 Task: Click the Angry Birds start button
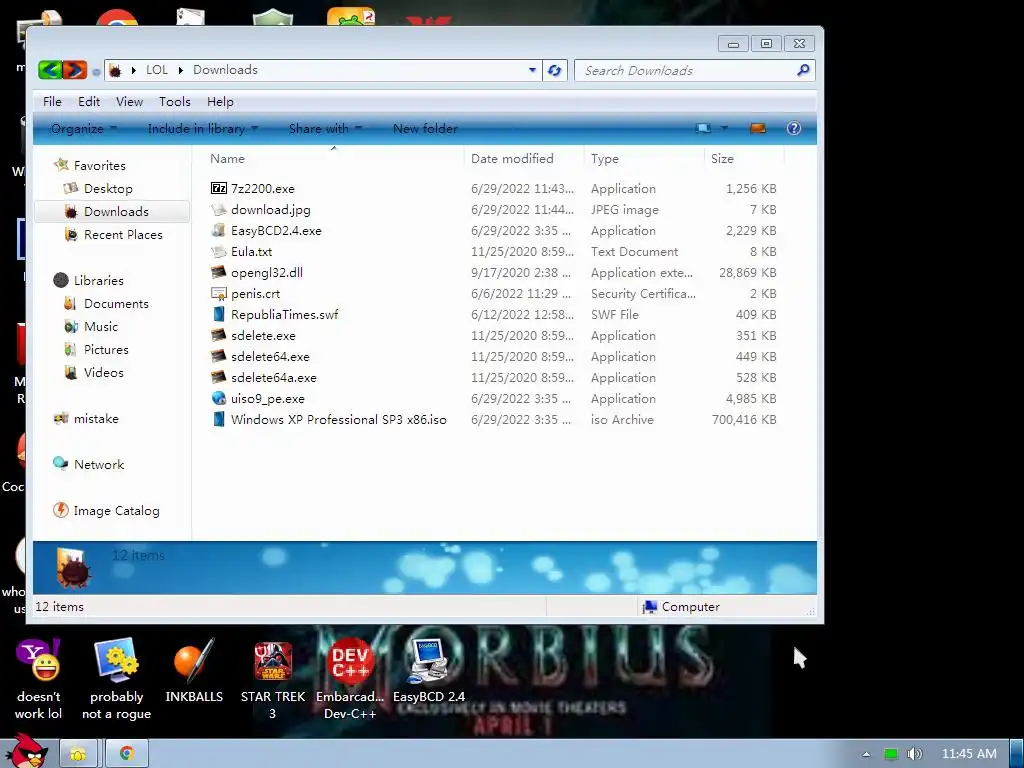[x=27, y=752]
